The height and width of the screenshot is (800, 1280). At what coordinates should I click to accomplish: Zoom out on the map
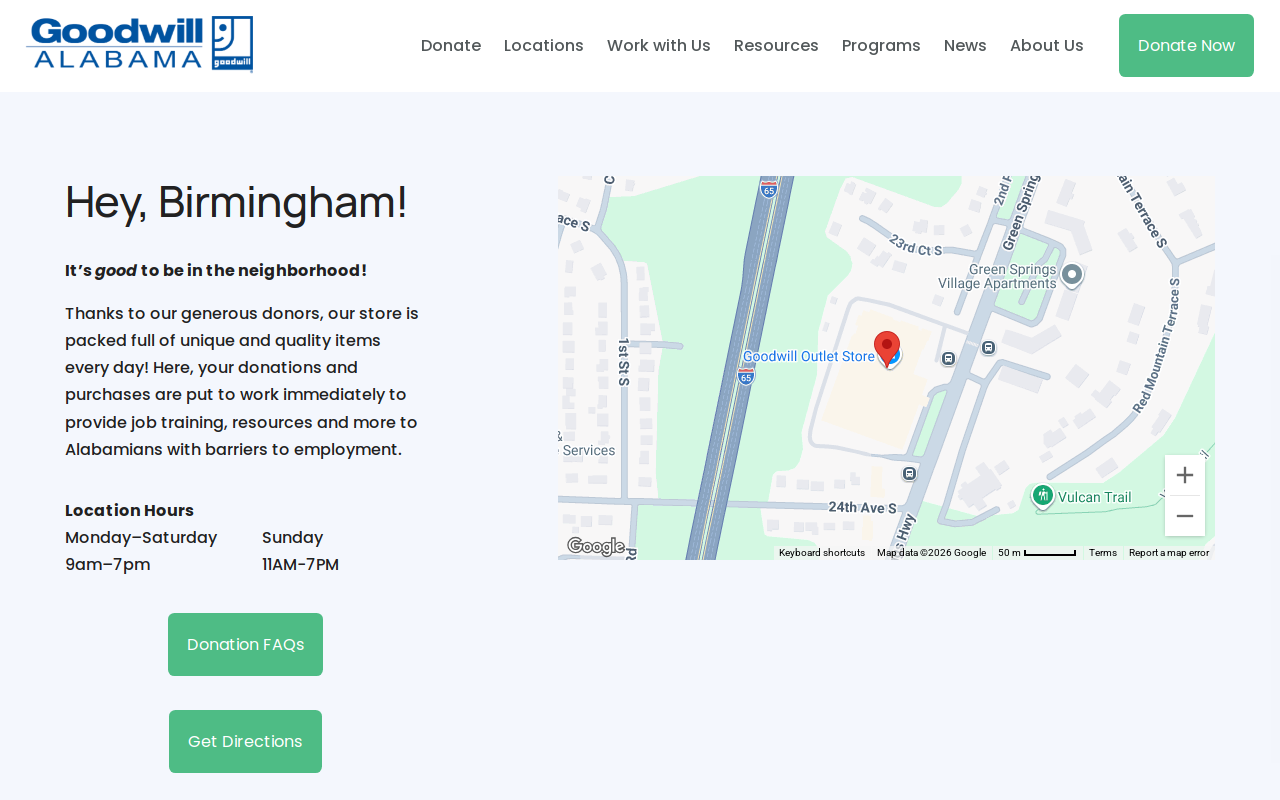point(1185,516)
